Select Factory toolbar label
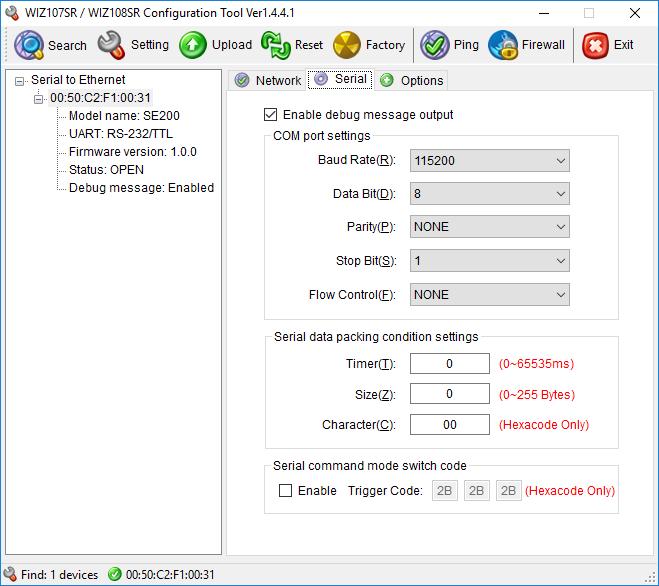Screen dimensions: 659x586 pyautogui.click(x=385, y=45)
